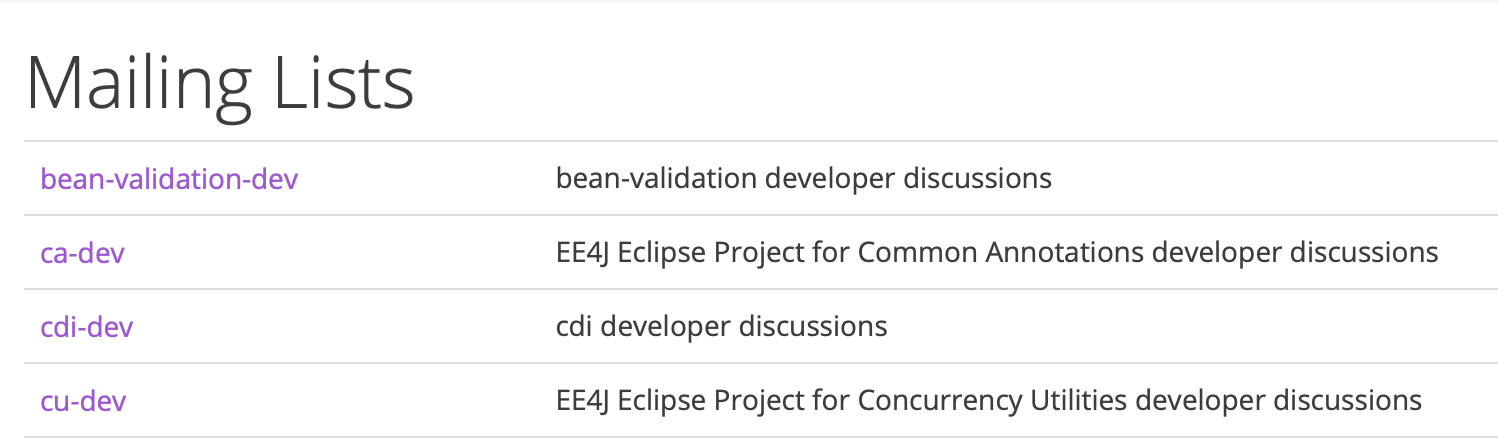This screenshot has width=1498, height=448.
Task: Open the bean-validation-dev mailing list link
Action: point(169,179)
